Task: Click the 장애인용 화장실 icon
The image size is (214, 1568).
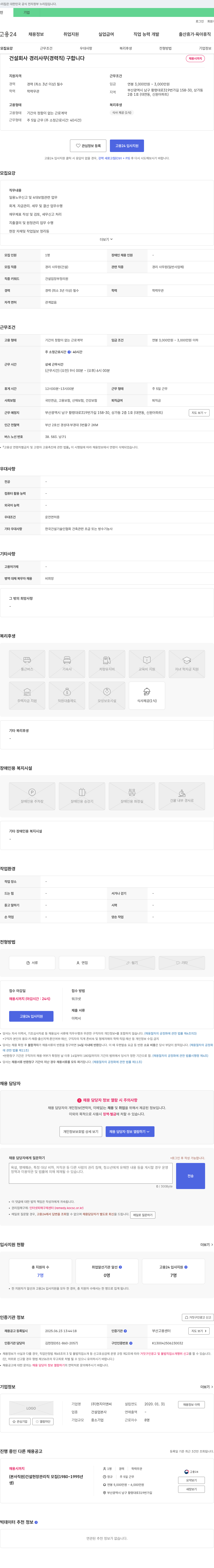Action: (132, 796)
